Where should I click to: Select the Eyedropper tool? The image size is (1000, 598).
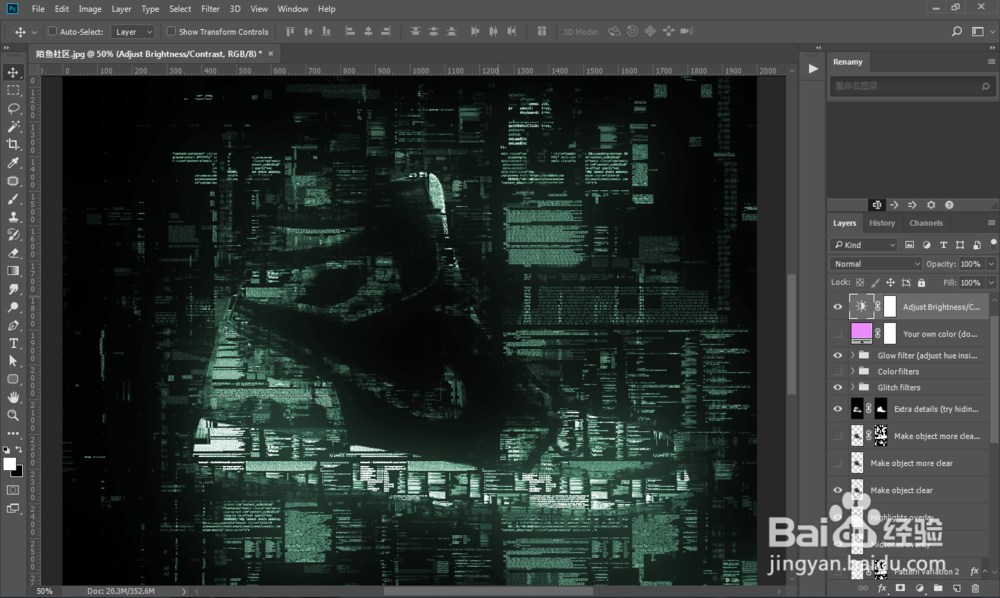(x=13, y=163)
